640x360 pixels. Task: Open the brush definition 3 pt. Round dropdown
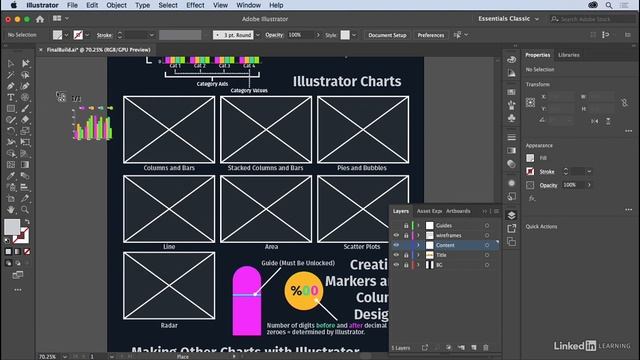258,35
